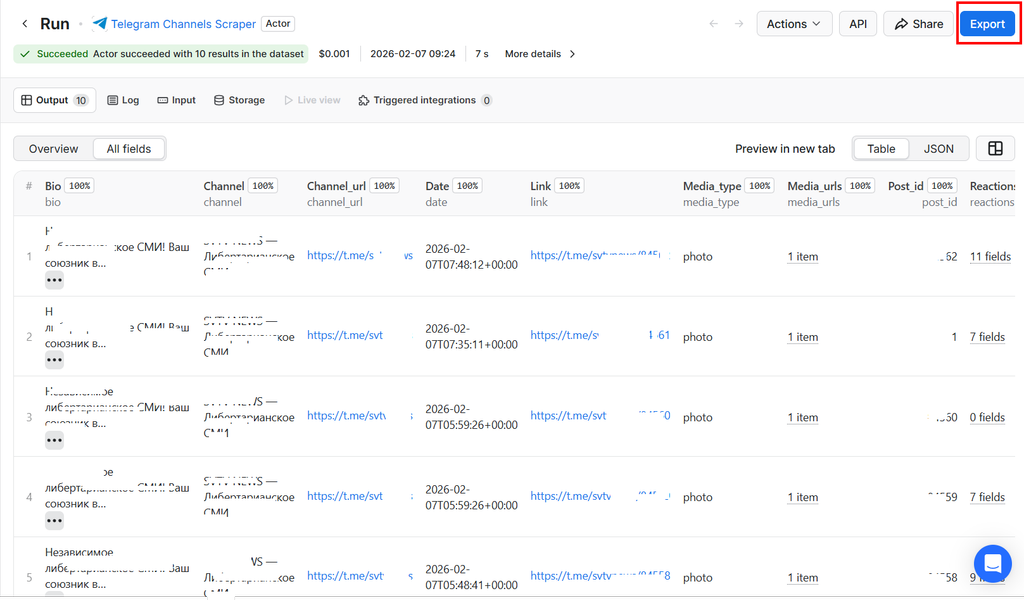Go to the previous run with the left arrow

[x=714, y=24]
